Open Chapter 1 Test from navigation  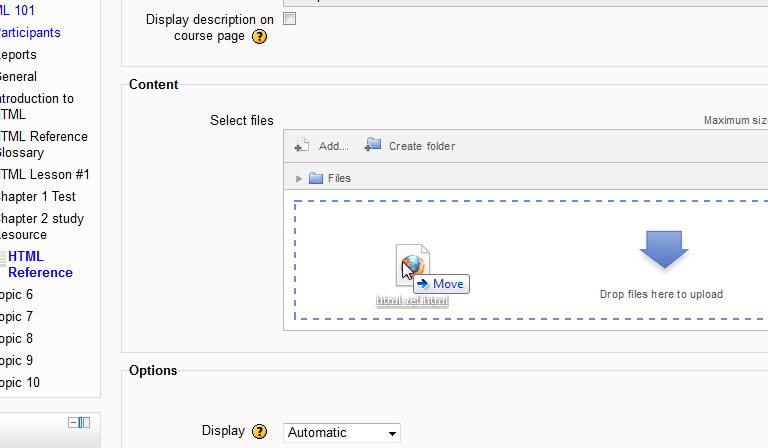point(37,196)
